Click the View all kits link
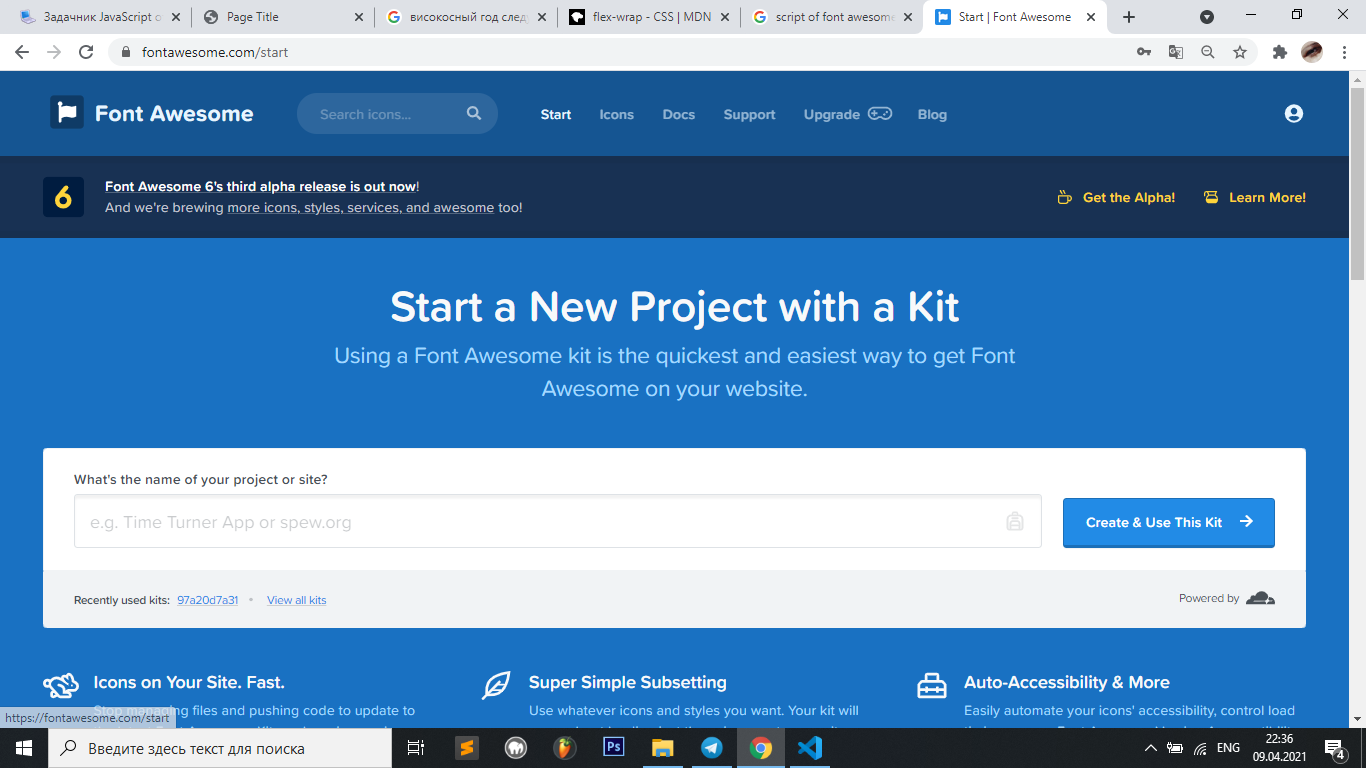The height and width of the screenshot is (768, 1366). [296, 600]
